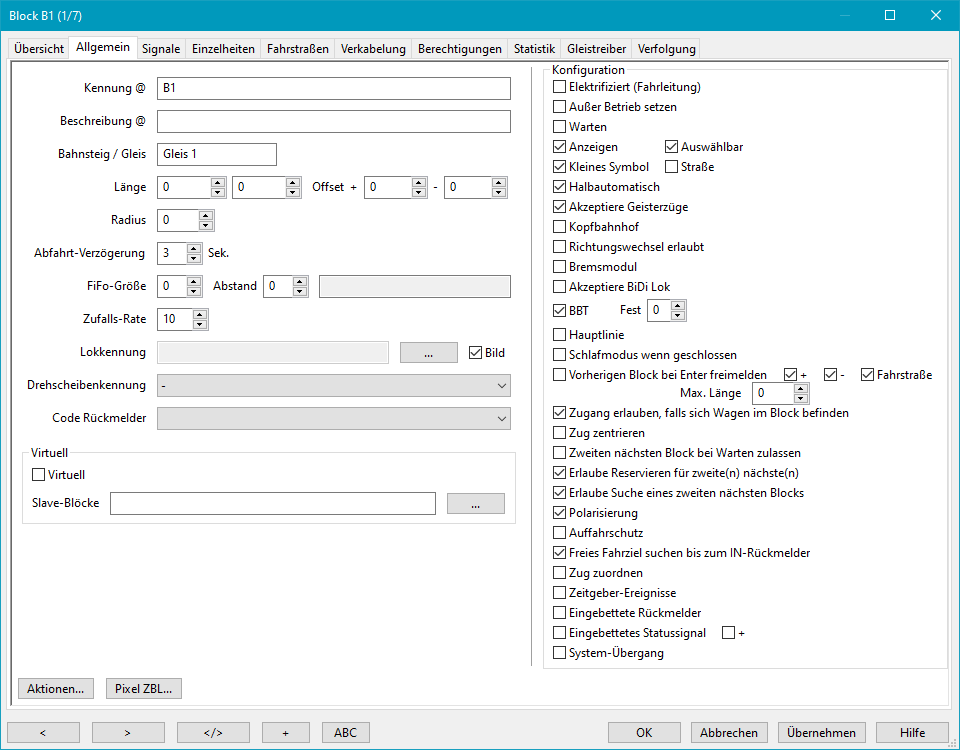The width and height of the screenshot is (960, 750).
Task: Open the Slave-Blöcke browse button
Action: click(475, 503)
